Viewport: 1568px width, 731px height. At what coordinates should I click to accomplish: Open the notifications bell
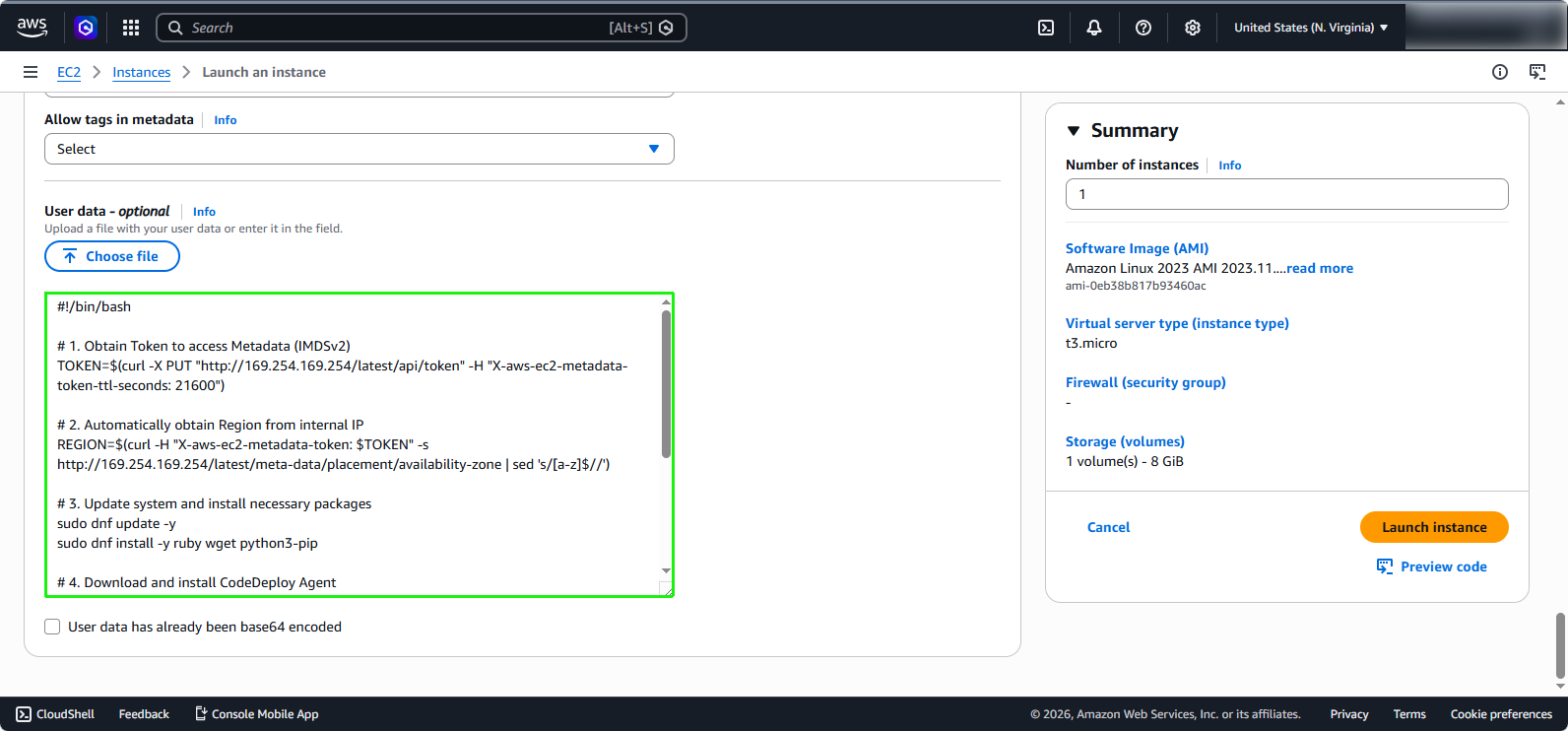pos(1094,28)
